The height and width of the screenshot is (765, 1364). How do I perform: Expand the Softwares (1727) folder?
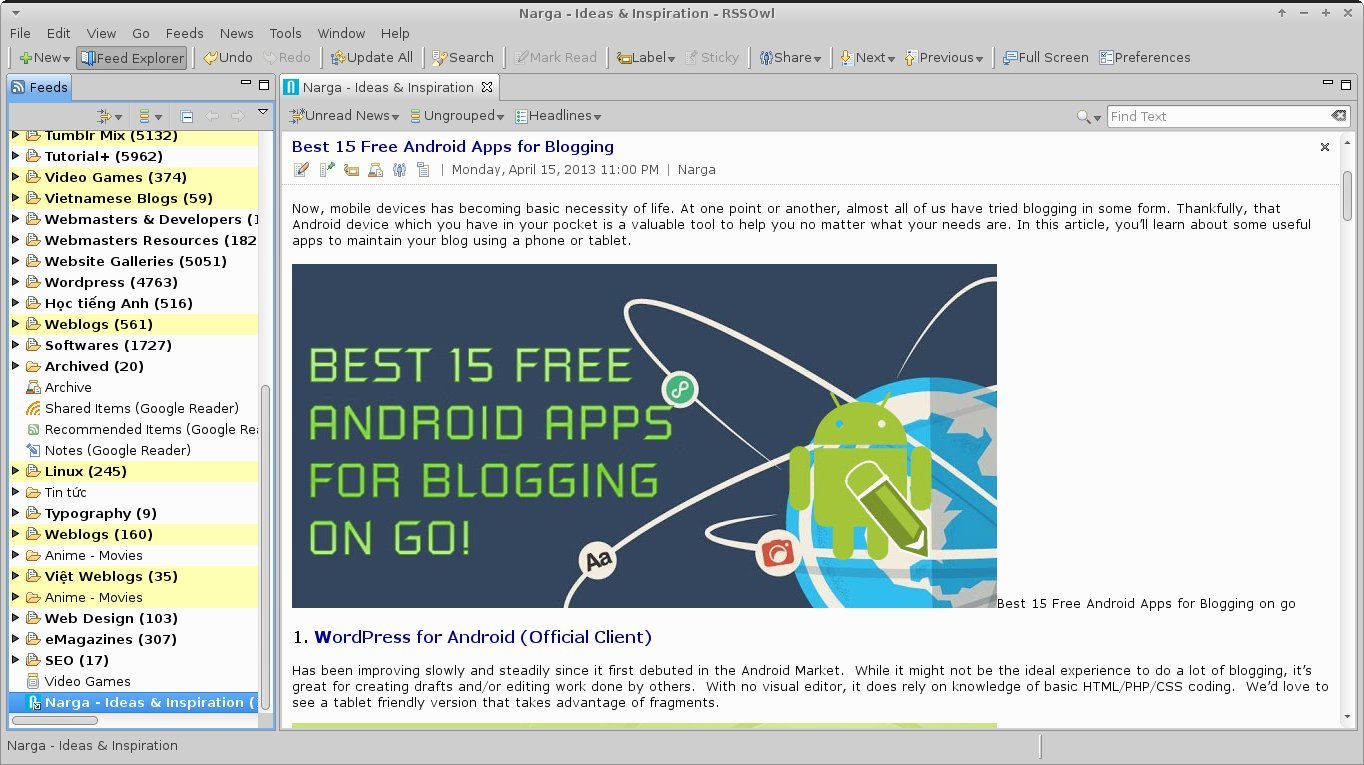[15, 345]
